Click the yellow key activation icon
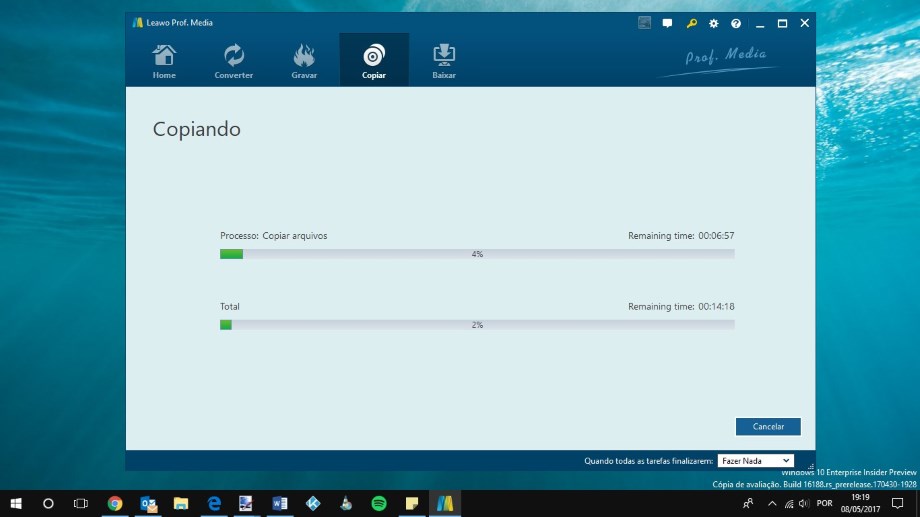 pyautogui.click(x=691, y=23)
